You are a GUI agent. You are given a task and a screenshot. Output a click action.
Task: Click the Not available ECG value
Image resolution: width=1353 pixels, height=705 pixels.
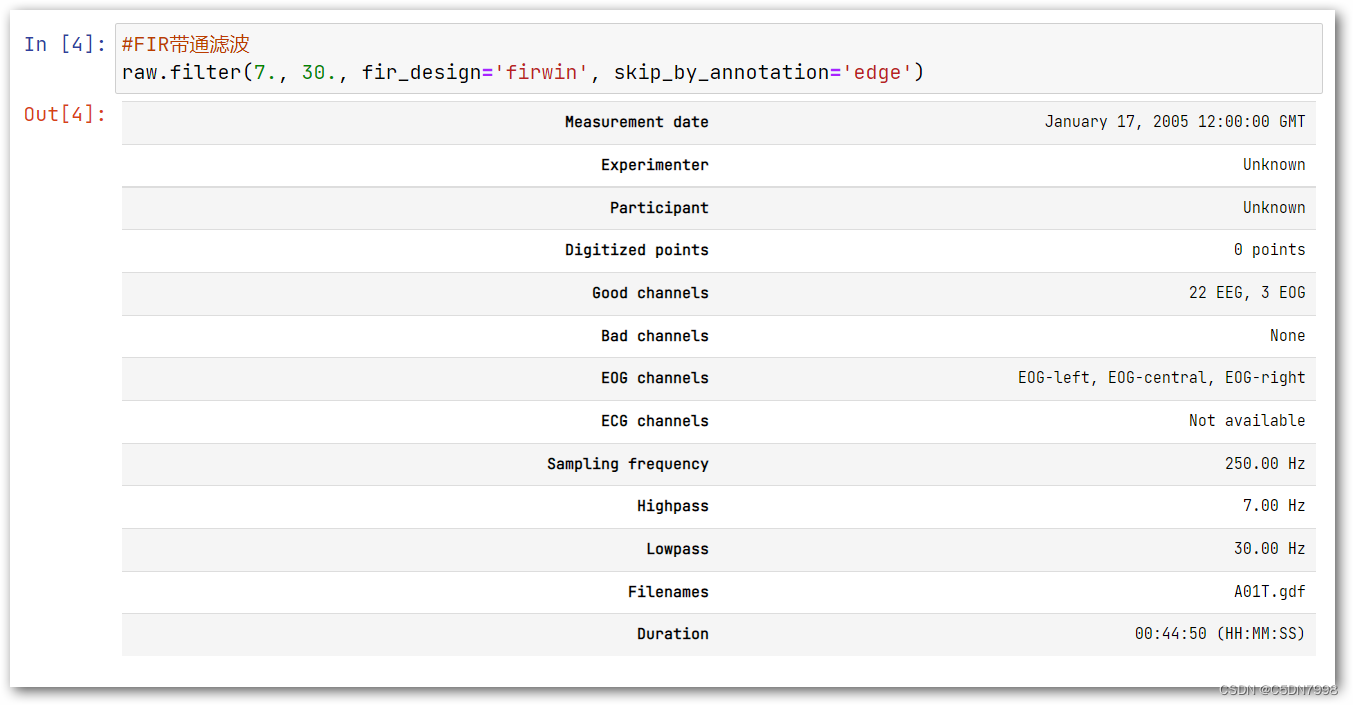pyautogui.click(x=1246, y=421)
